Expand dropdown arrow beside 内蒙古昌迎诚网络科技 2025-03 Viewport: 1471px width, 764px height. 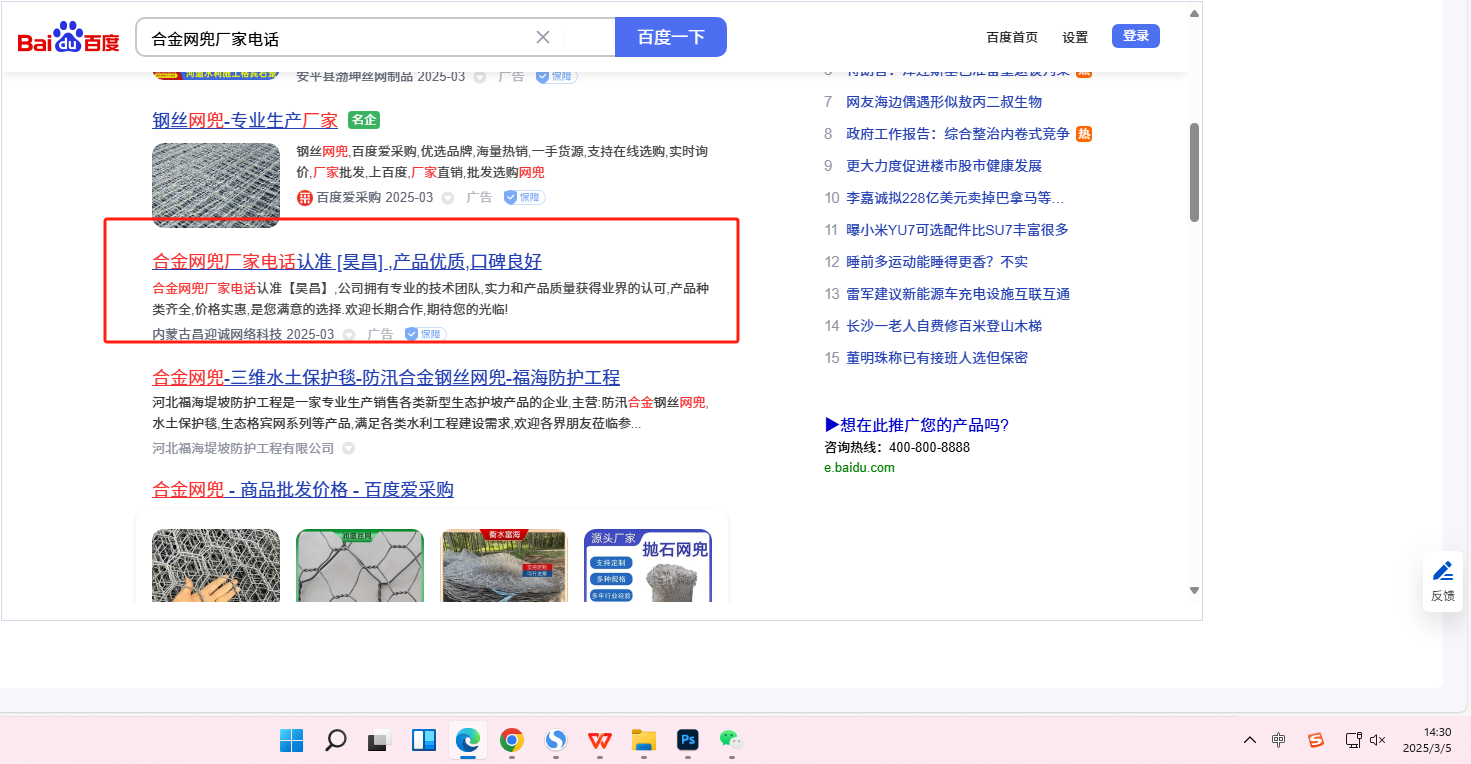(x=349, y=335)
